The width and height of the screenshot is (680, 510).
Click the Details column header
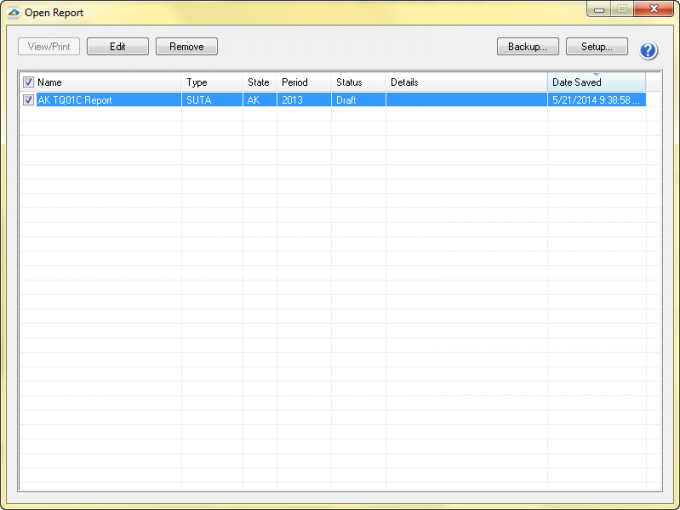[x=465, y=82]
